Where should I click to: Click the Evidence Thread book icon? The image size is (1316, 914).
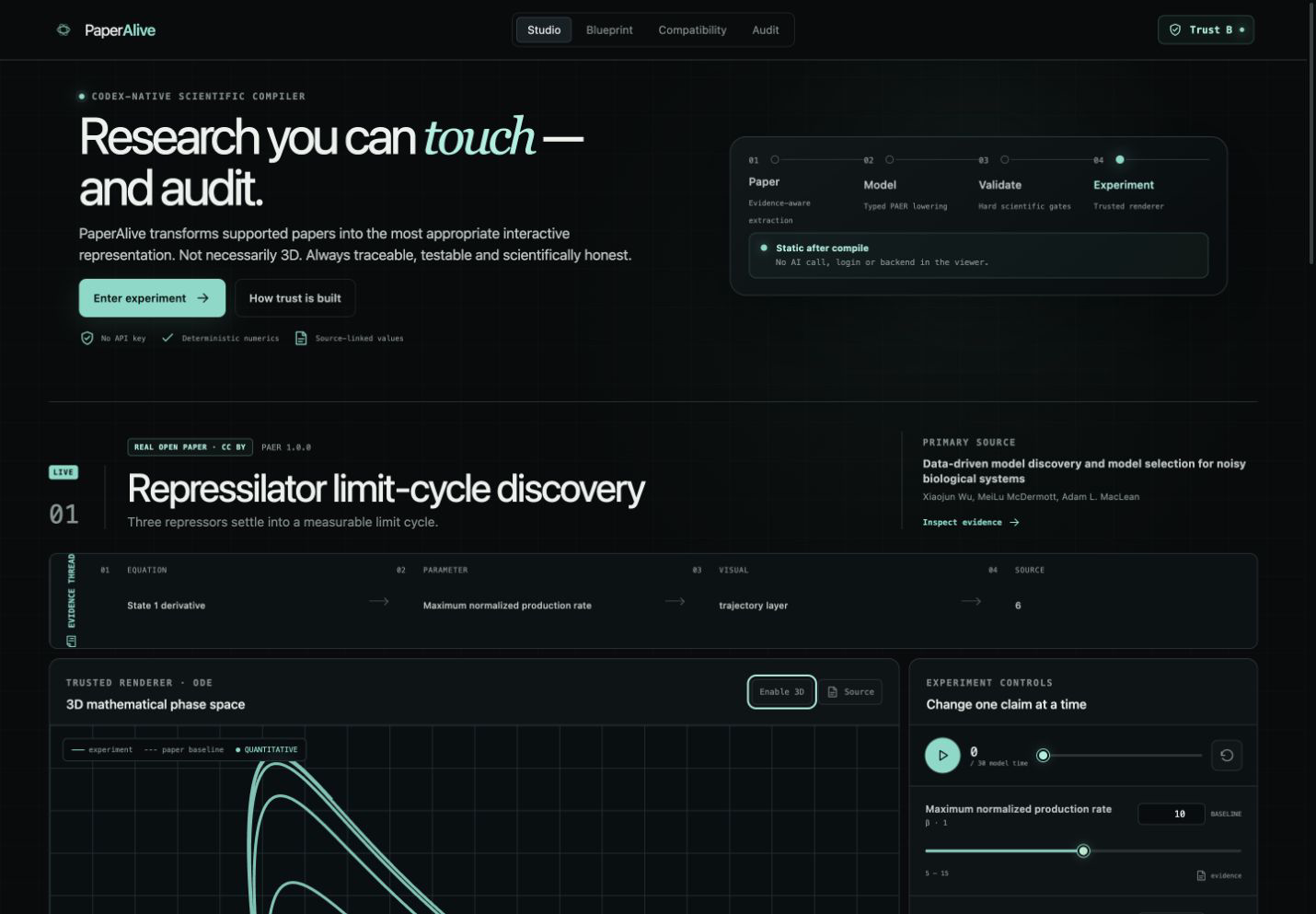click(71, 641)
